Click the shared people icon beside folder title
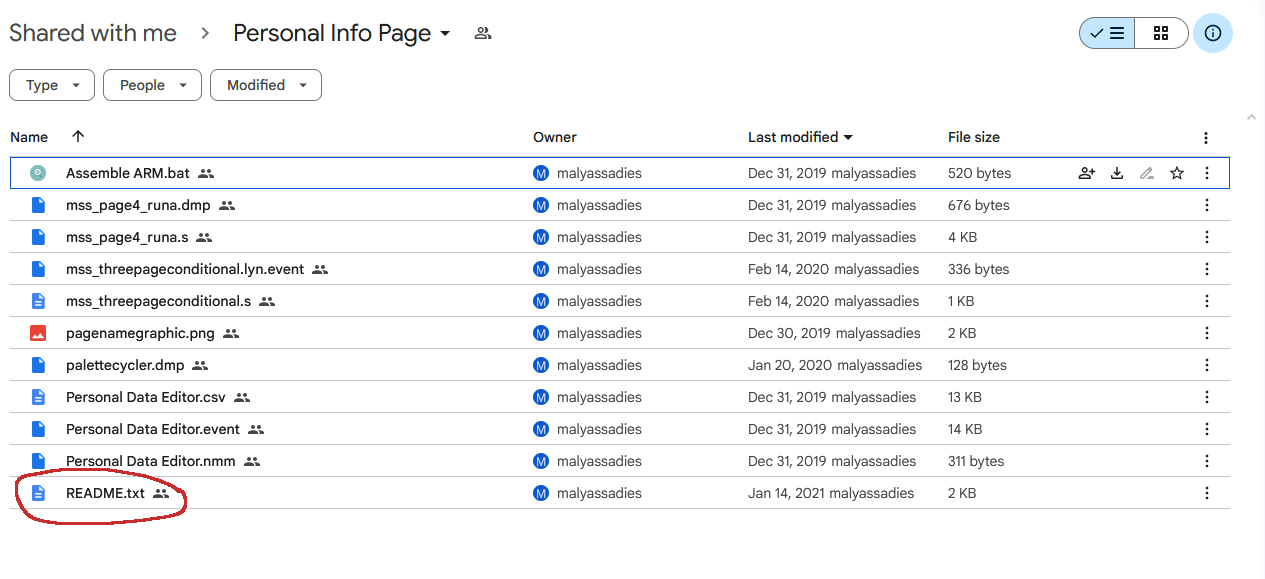Screen dimensions: 1265x579 click(x=483, y=33)
